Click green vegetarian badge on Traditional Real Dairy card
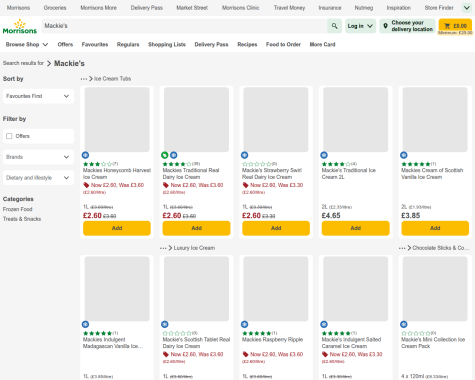Image resolution: width=475 pixels, height=380 pixels. pos(164,155)
